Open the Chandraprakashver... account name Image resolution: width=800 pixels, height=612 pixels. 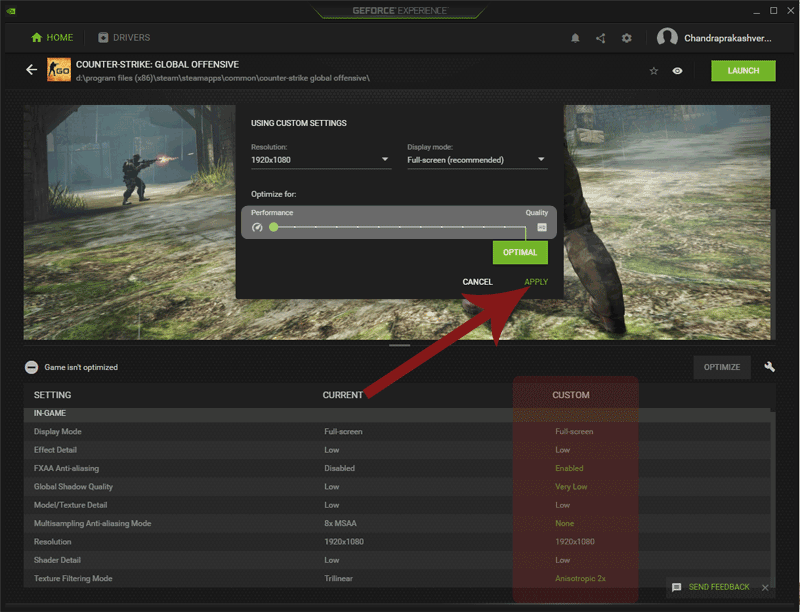pyautogui.click(x=728, y=38)
